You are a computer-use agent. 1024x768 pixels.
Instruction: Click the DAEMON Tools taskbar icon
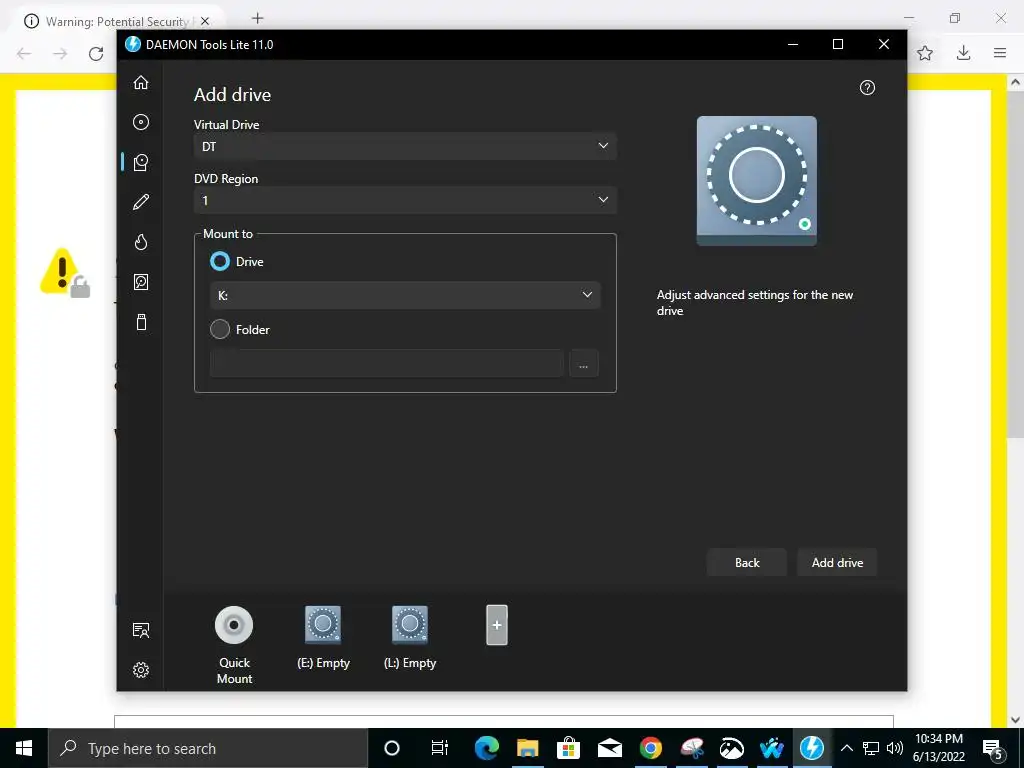click(x=812, y=748)
